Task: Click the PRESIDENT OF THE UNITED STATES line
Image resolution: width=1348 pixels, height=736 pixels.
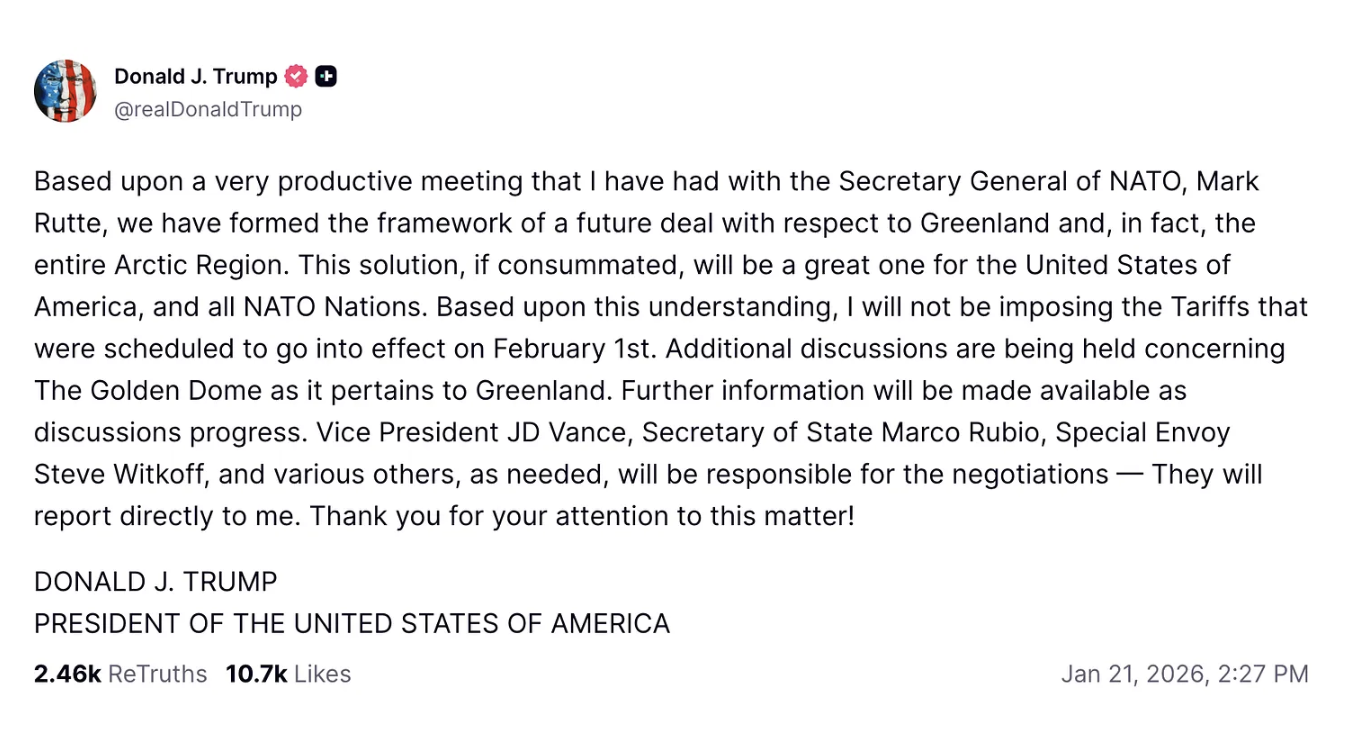Action: pos(352,624)
